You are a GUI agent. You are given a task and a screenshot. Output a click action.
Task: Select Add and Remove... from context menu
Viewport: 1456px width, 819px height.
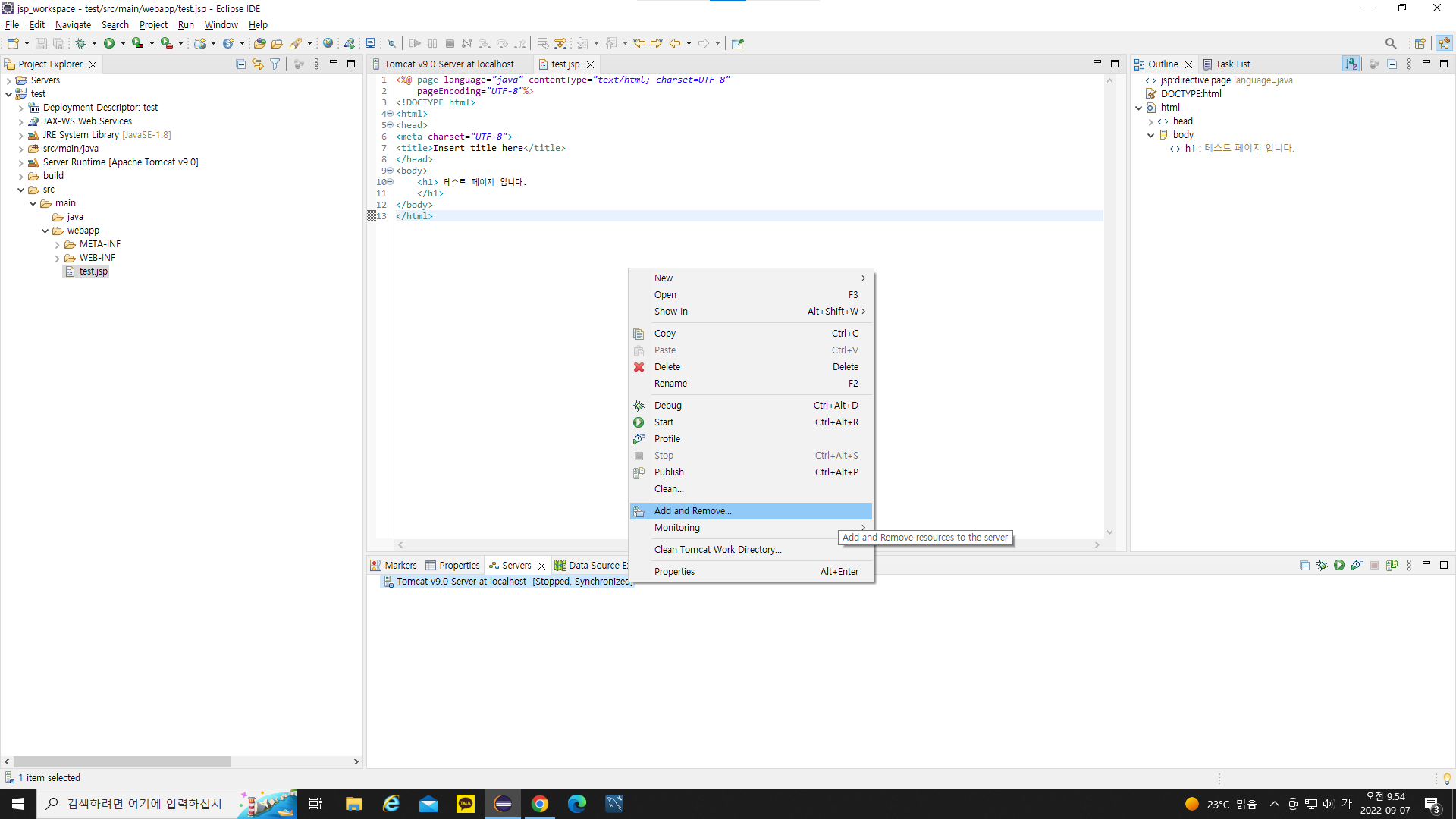(x=692, y=511)
